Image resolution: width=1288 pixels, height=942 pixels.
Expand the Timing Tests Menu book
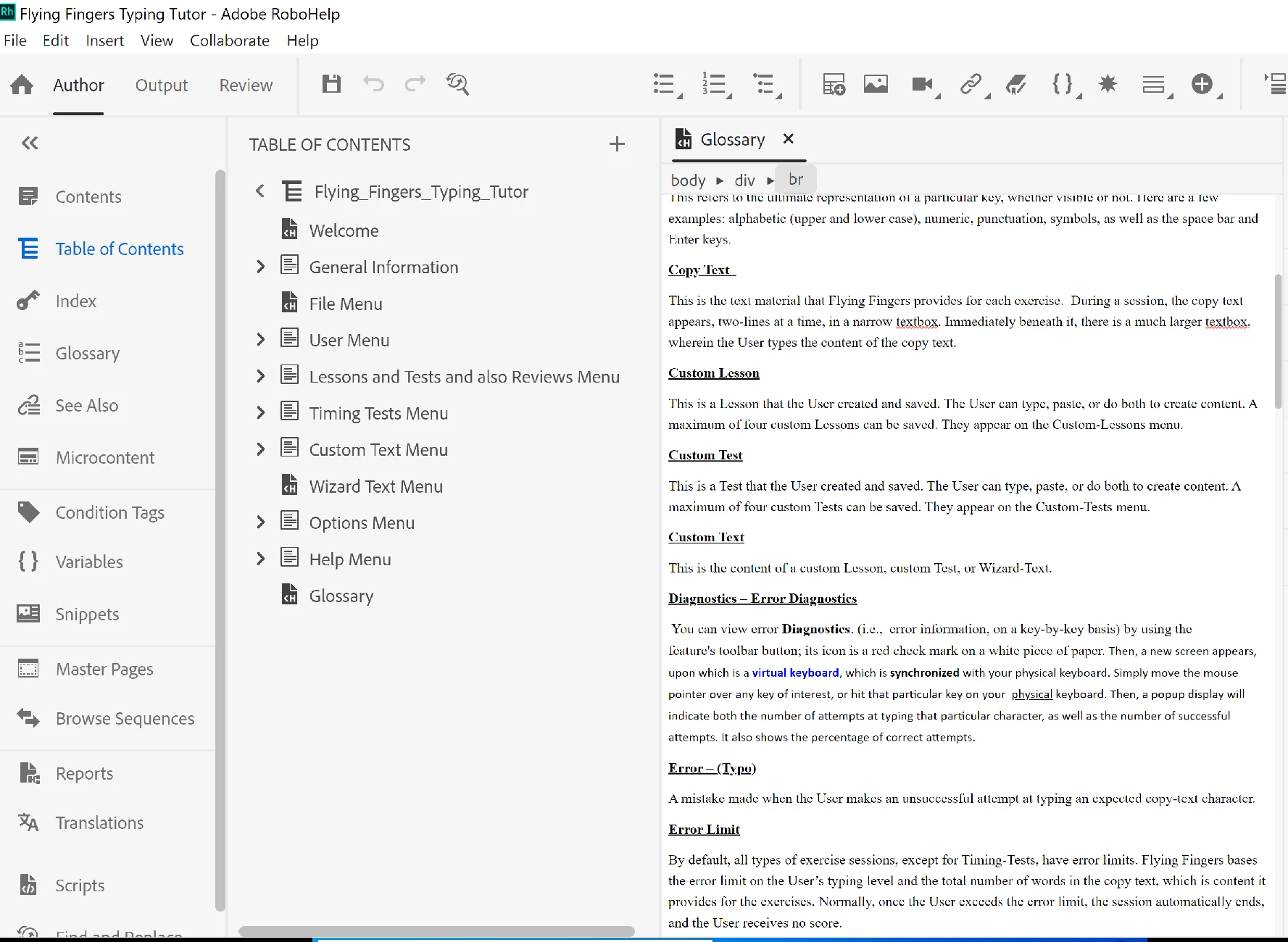click(x=260, y=413)
